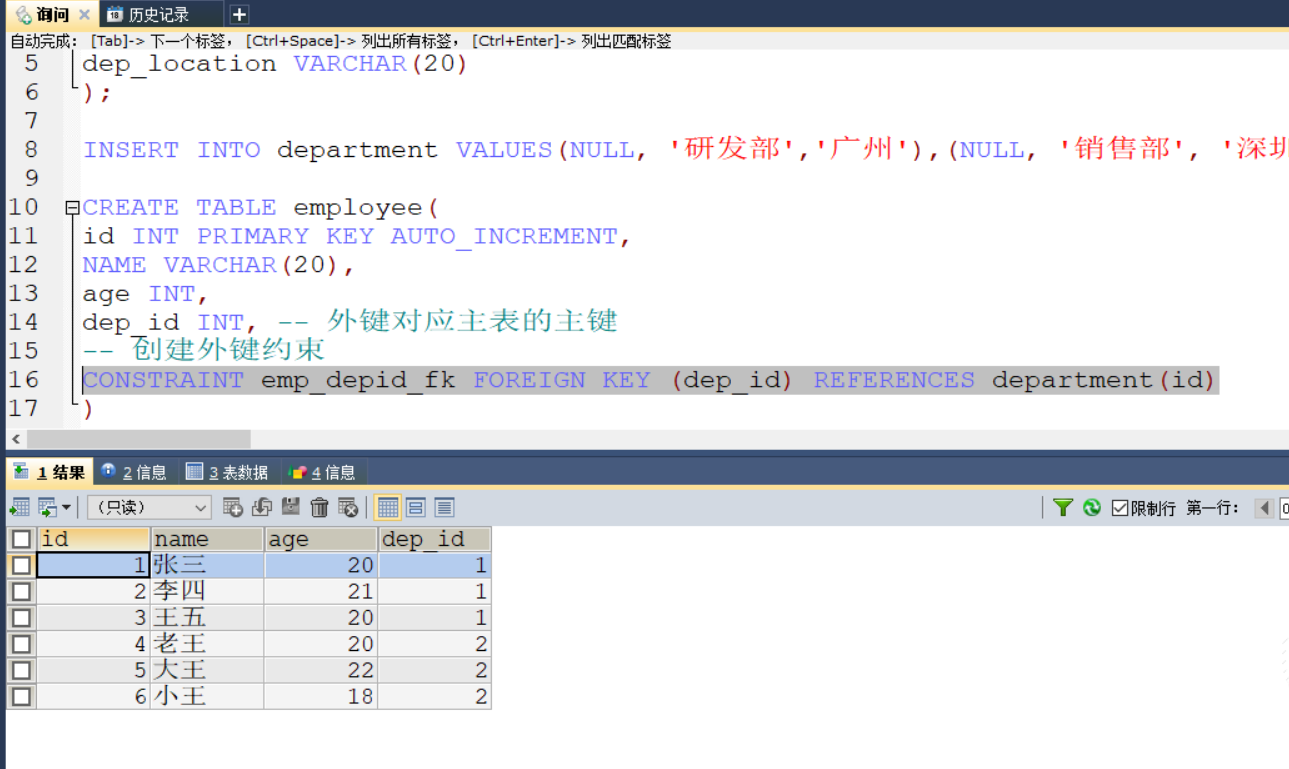Click the highlighted CONSTRAINT keyword on line 16
This screenshot has width=1289, height=769.
tap(163, 380)
